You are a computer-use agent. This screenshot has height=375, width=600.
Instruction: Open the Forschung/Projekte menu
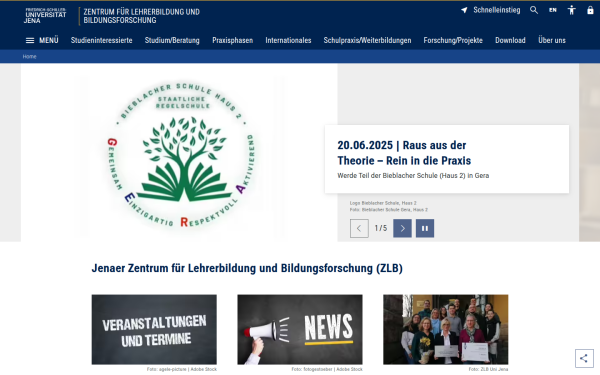(453, 40)
